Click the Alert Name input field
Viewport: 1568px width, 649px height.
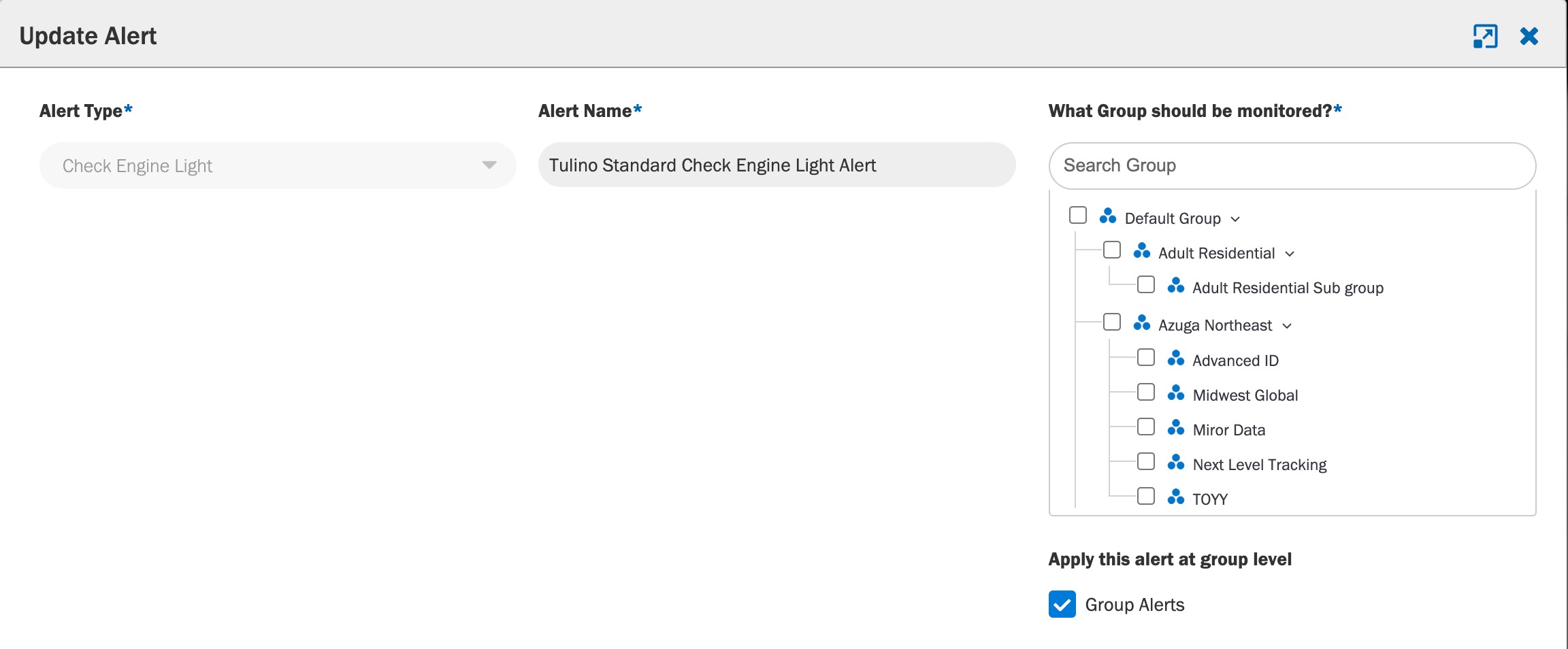point(777,165)
